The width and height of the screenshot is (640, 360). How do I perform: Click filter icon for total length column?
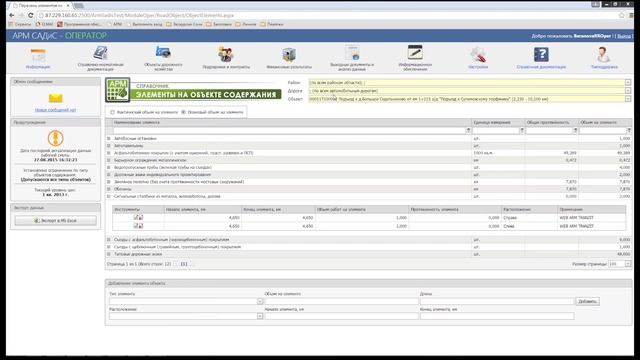pyautogui.click(x=575, y=130)
